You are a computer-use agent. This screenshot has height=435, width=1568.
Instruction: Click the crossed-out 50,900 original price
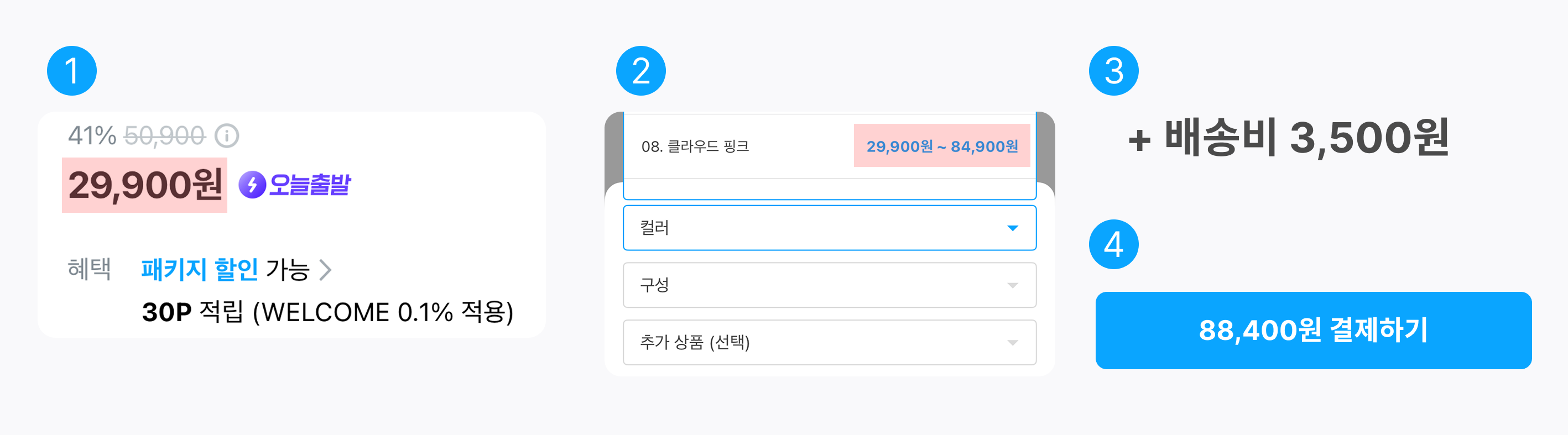pos(165,135)
